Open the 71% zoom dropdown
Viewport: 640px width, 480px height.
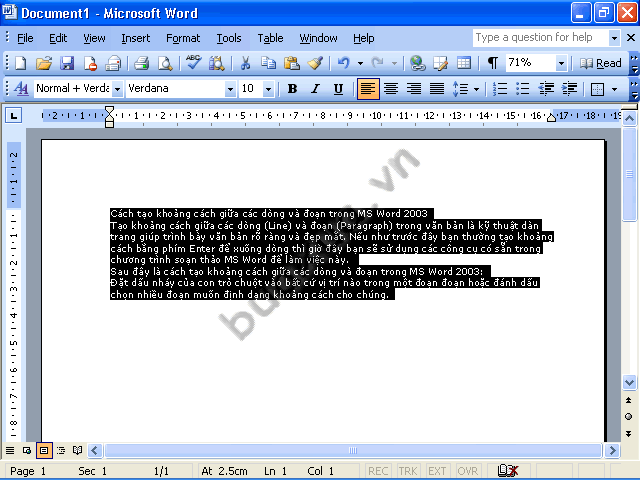[562, 63]
